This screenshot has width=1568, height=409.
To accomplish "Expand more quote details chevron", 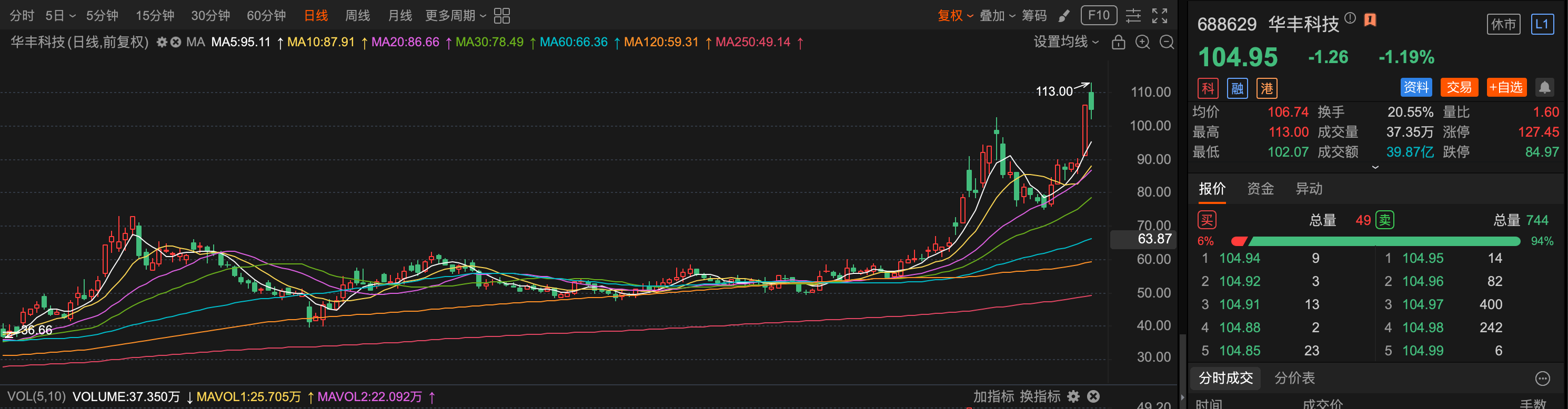I will 1375,167.
